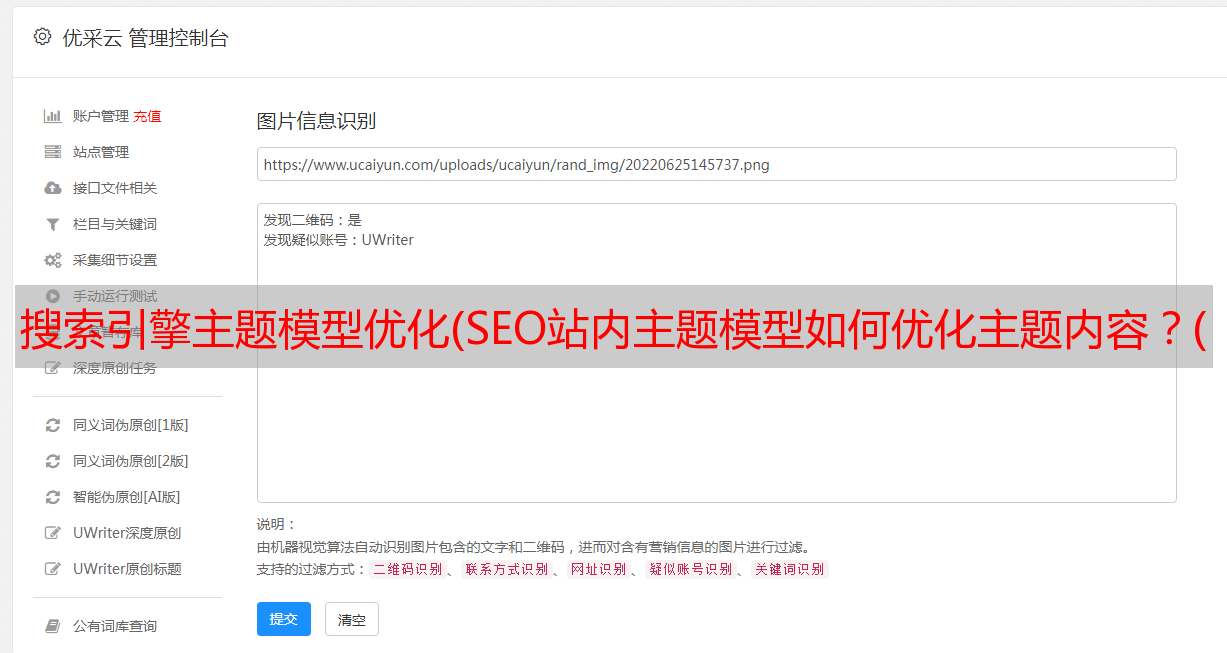Click the 清空 clear button
Viewport: 1227px width, 653px height.
pos(352,619)
